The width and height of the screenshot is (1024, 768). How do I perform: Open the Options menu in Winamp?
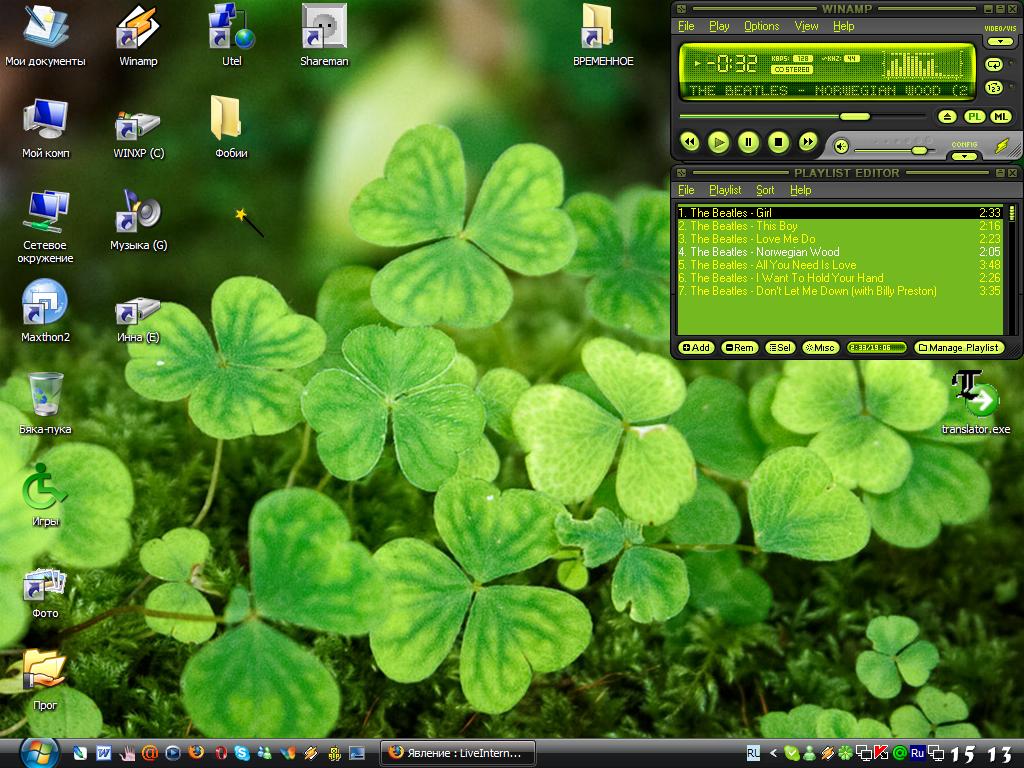point(761,27)
